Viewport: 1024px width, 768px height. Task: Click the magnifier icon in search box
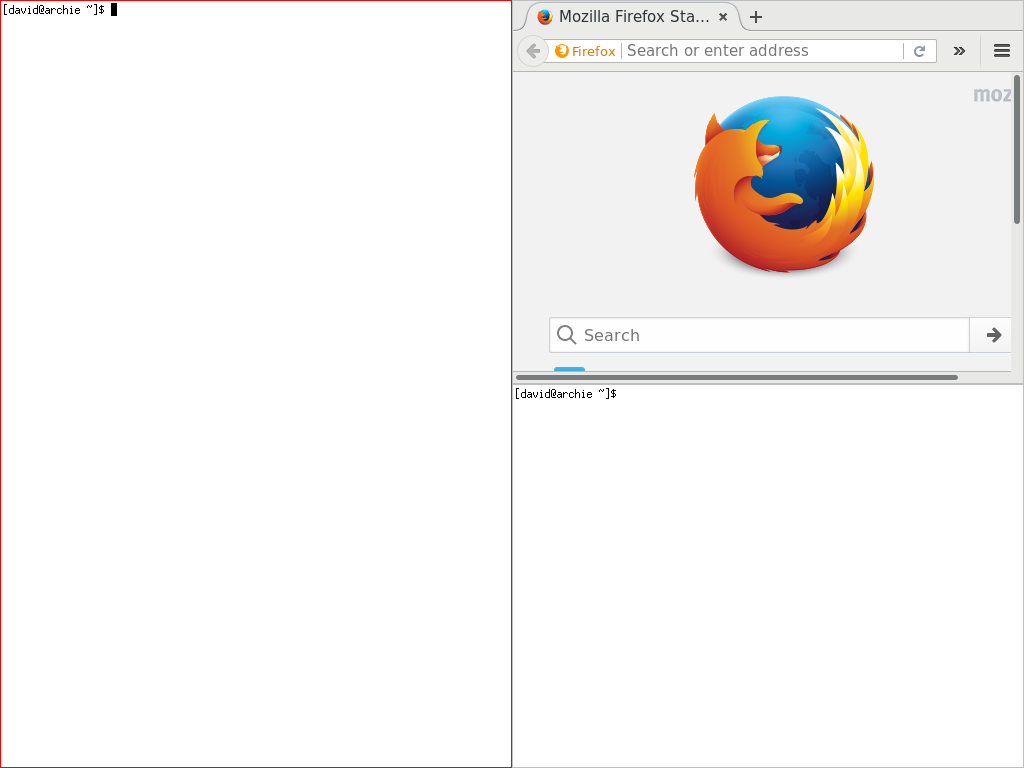[566, 335]
